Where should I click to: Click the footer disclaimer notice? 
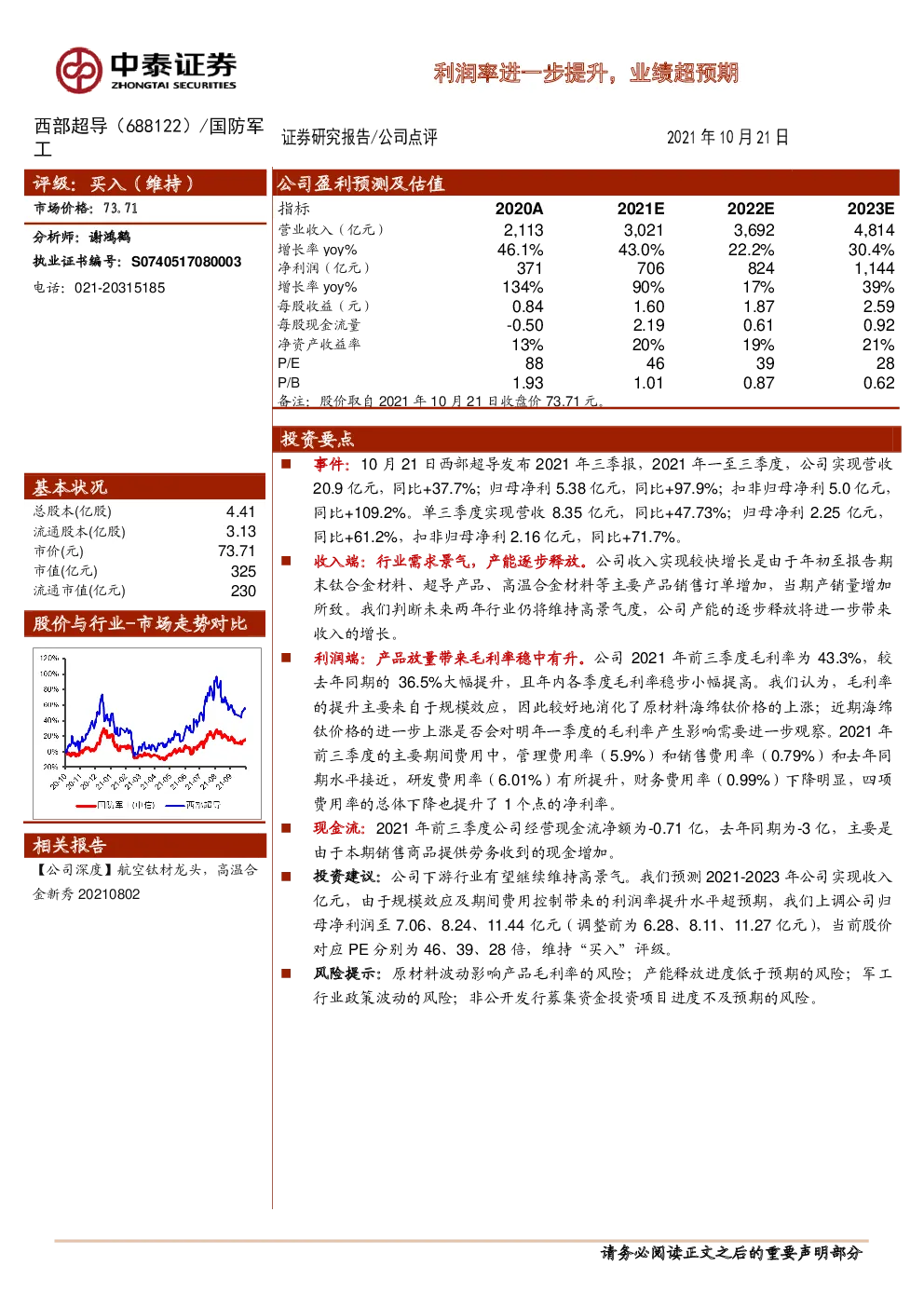(731, 1252)
